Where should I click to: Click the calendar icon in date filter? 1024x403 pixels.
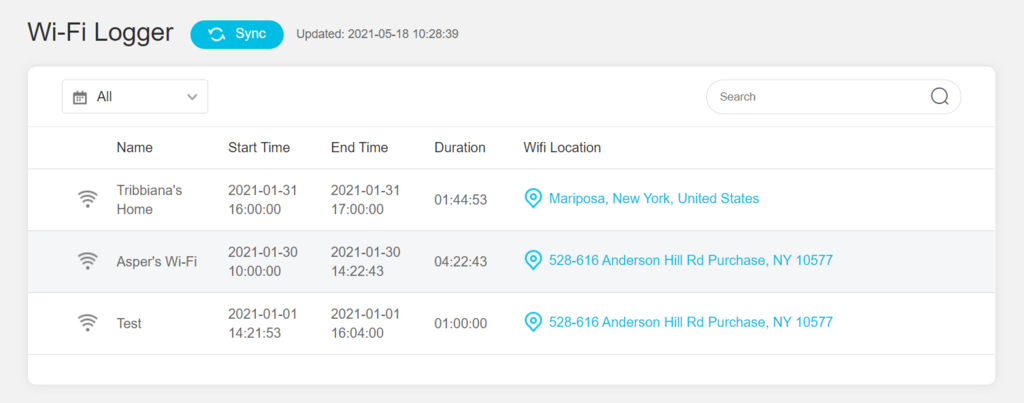[x=80, y=97]
